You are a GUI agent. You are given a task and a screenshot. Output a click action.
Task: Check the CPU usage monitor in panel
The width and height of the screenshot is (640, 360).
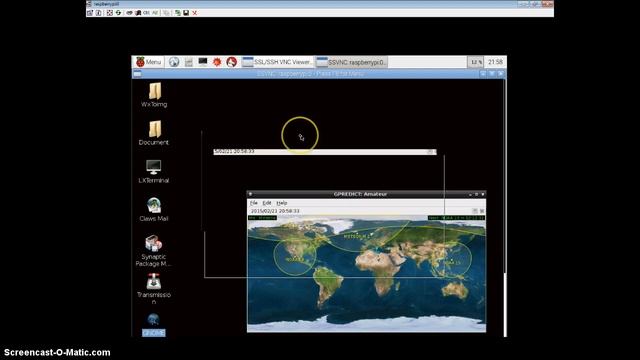coord(476,62)
